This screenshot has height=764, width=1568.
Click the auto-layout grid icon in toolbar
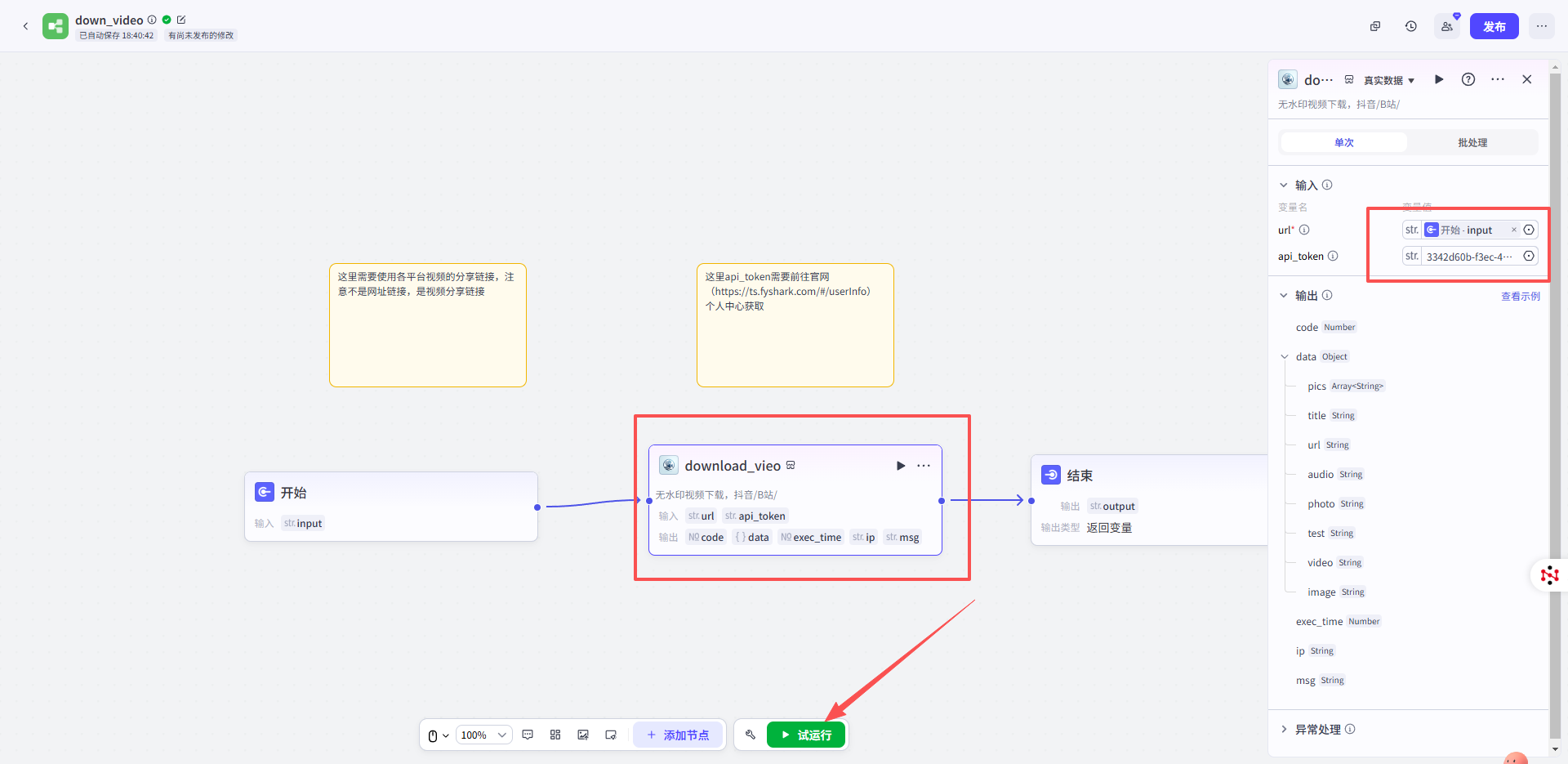(x=555, y=735)
